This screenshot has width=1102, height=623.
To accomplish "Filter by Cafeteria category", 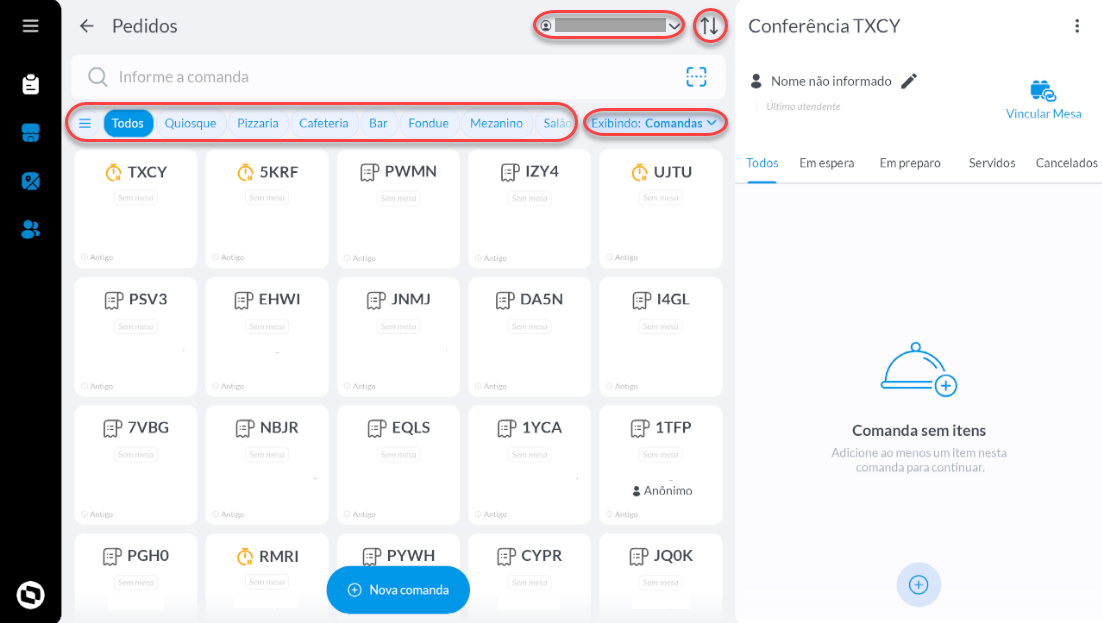I will tap(323, 123).
